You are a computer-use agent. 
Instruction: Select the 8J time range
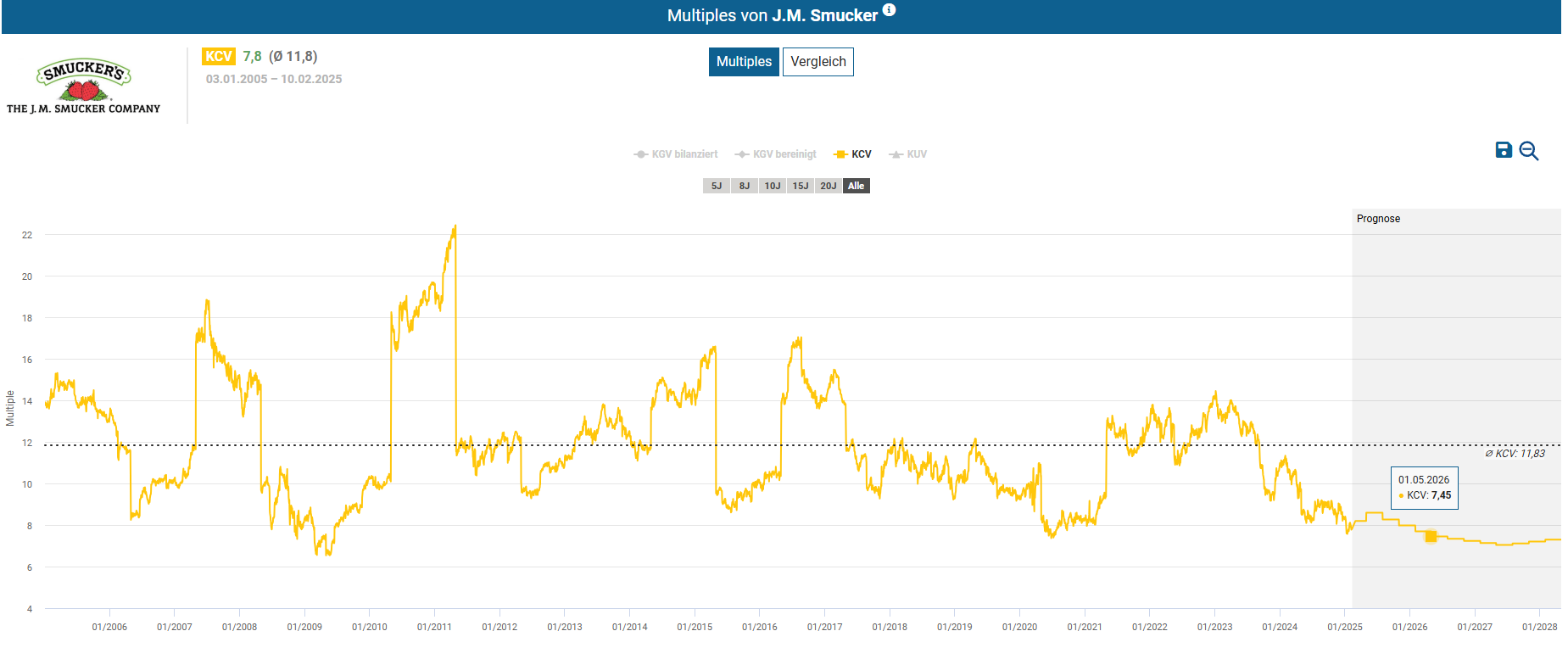745,186
